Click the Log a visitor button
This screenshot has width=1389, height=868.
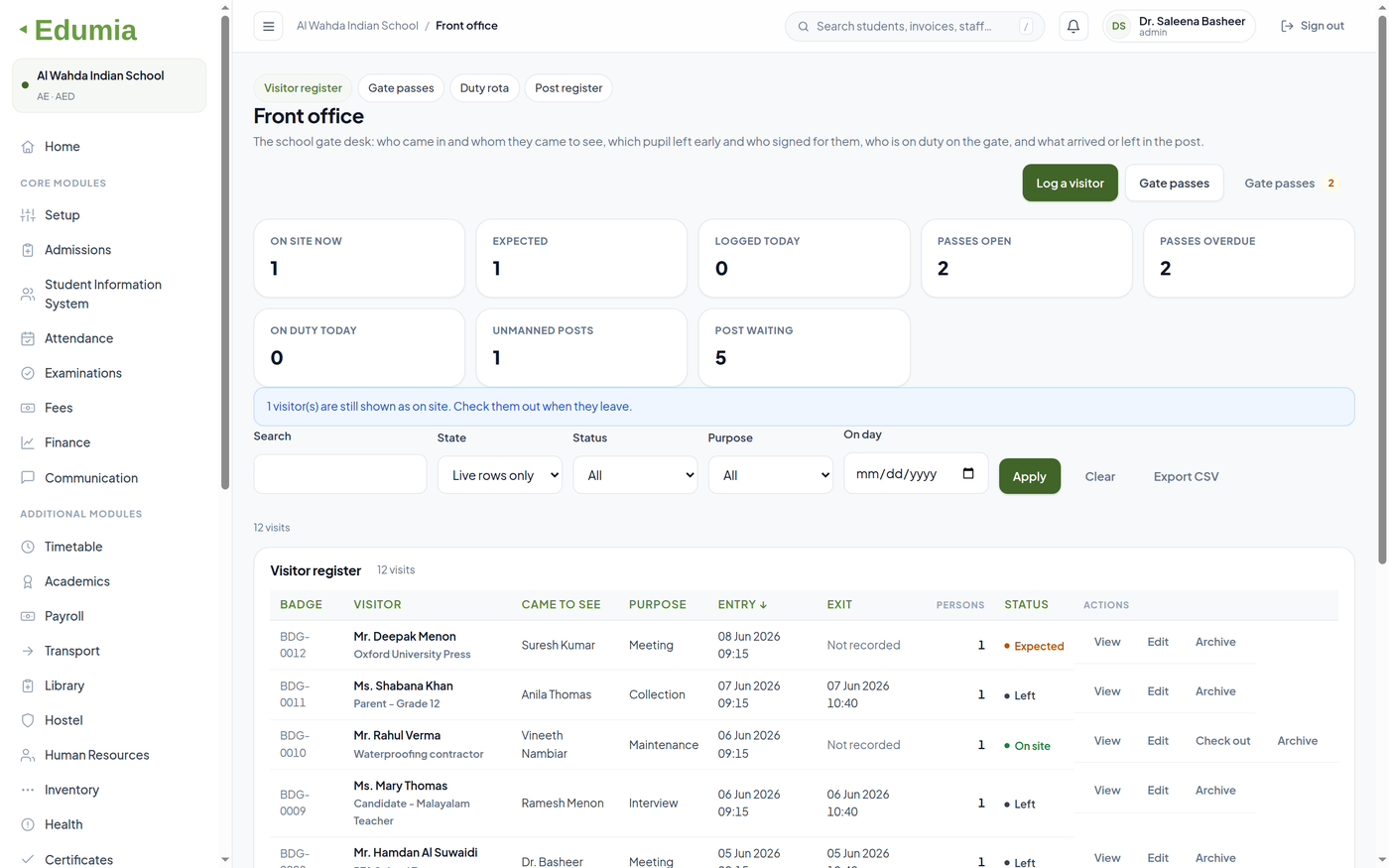point(1070,183)
